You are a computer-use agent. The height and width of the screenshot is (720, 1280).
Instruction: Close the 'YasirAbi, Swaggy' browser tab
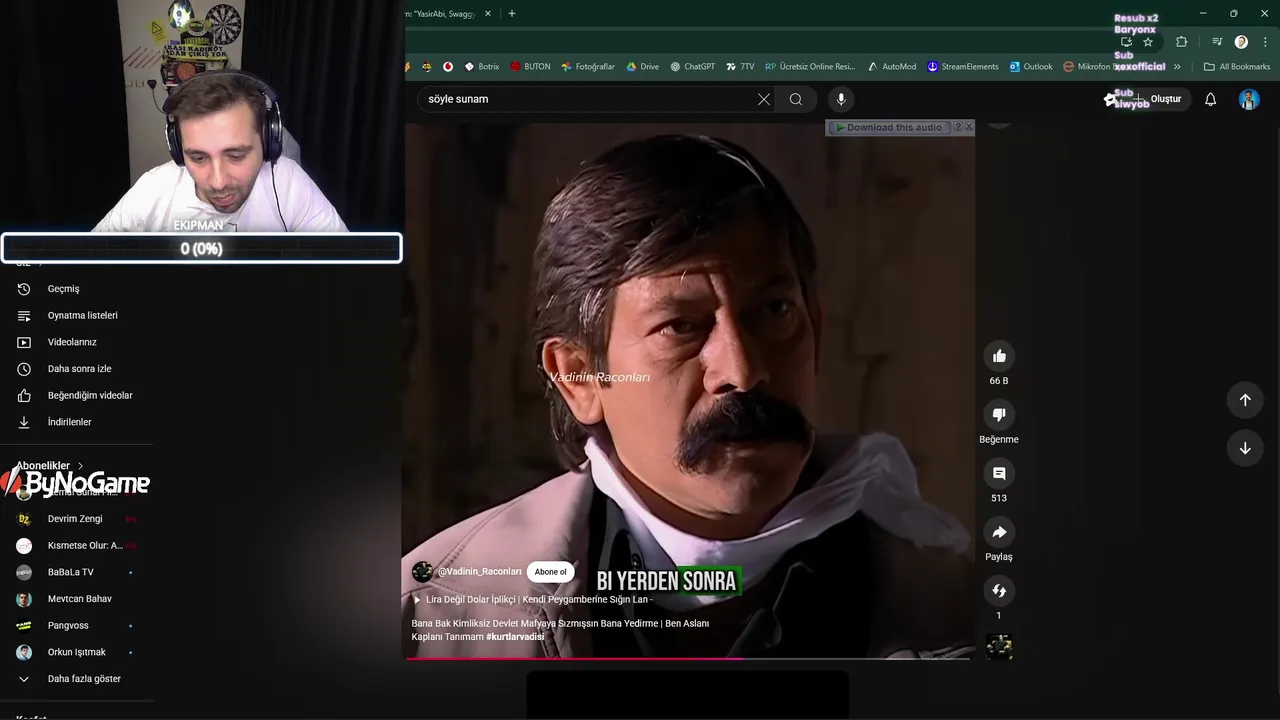click(x=488, y=14)
